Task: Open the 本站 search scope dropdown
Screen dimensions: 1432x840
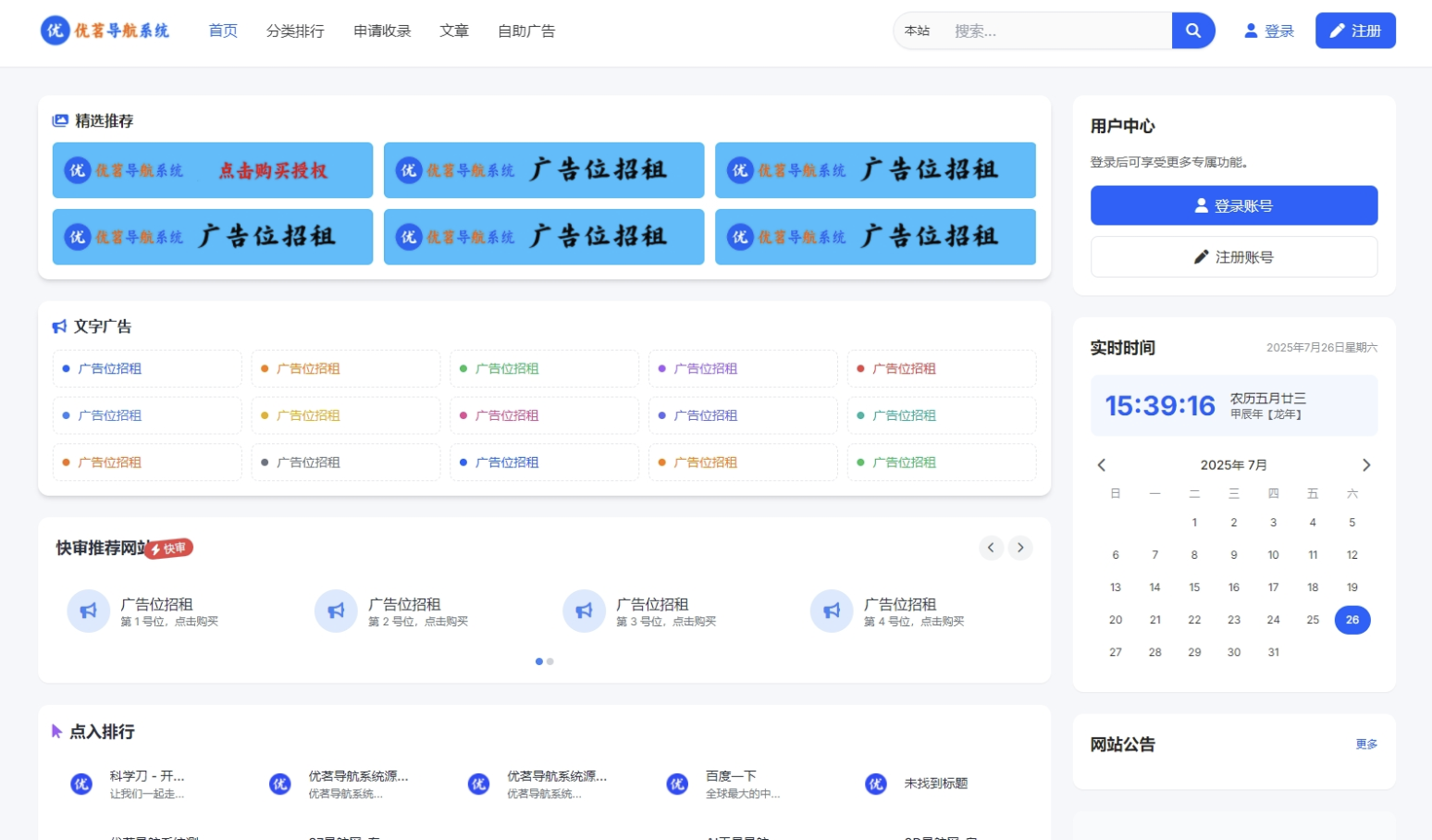Action: click(x=917, y=31)
